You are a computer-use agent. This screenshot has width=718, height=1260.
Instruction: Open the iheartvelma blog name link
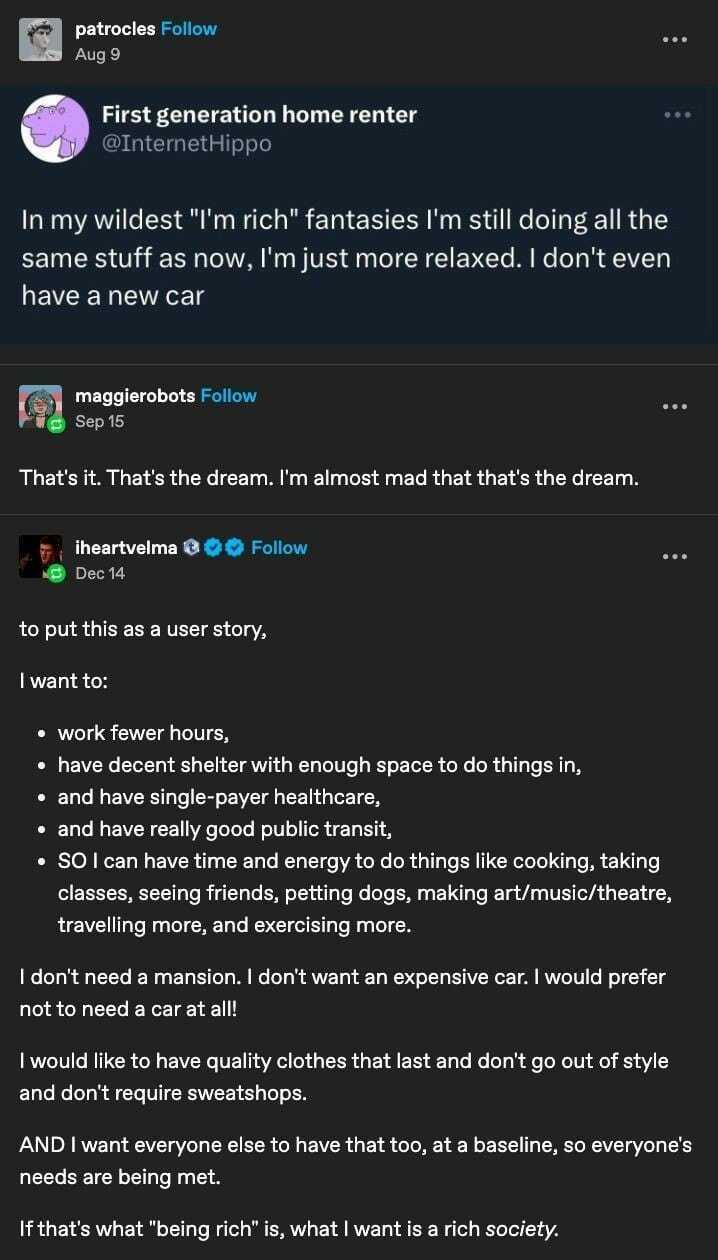(126, 547)
